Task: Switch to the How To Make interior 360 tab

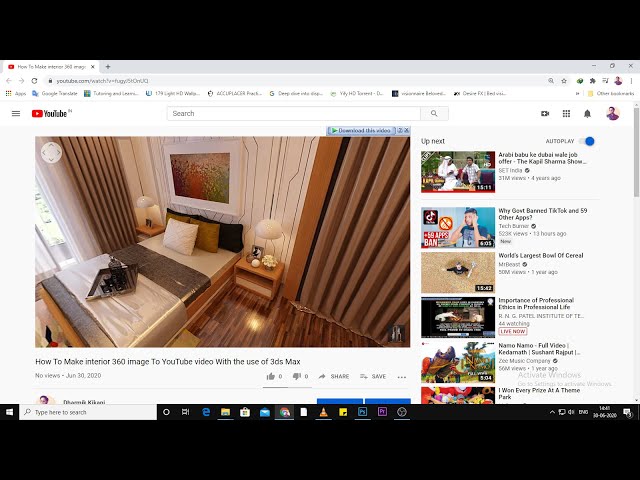Action: click(x=50, y=67)
